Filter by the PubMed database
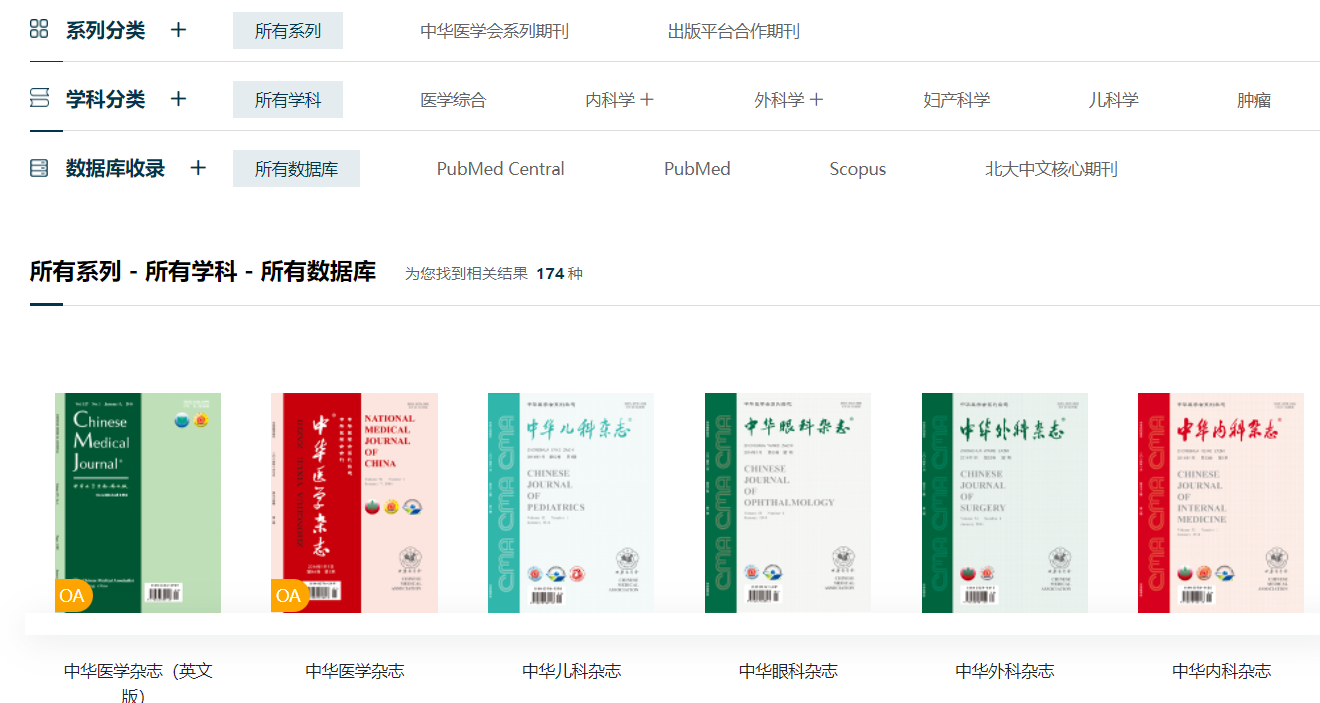 coord(697,169)
